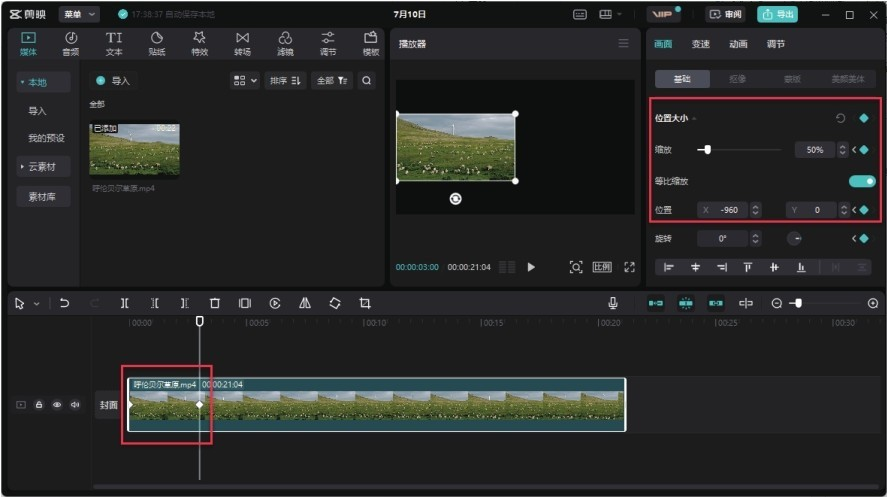Image resolution: width=887 pixels, height=497 pixels.
Task: Open the 排序 sort dropdown
Action: coord(286,81)
